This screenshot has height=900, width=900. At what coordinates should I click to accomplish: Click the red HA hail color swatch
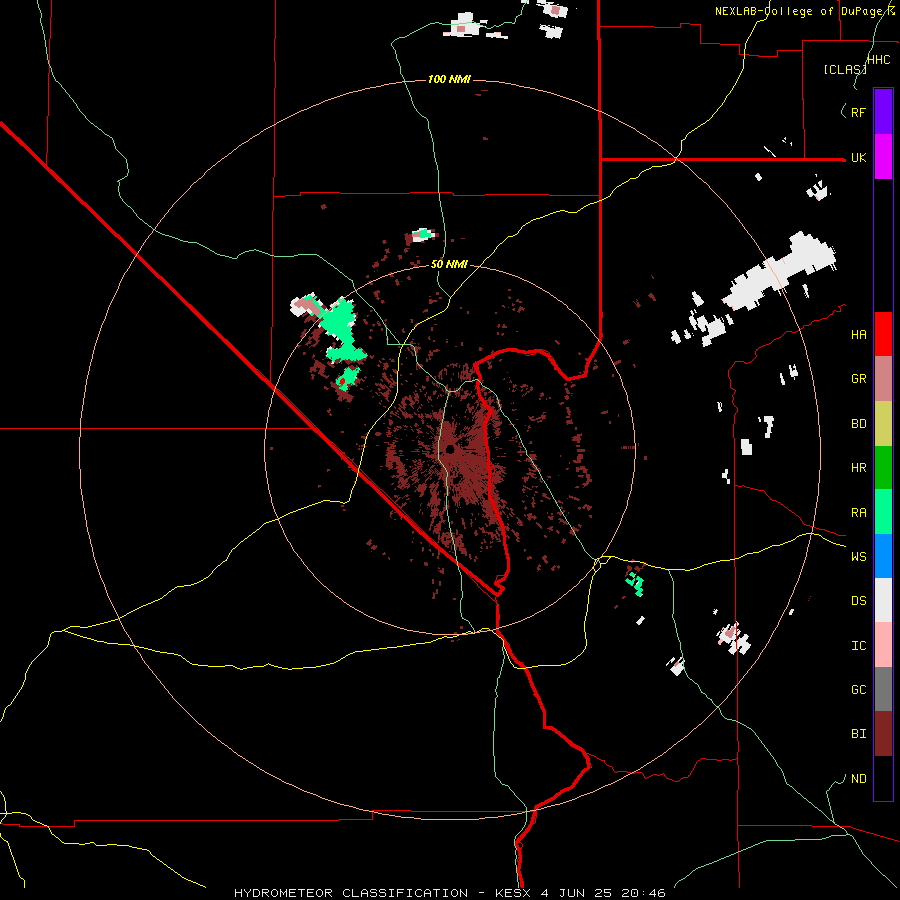(883, 334)
